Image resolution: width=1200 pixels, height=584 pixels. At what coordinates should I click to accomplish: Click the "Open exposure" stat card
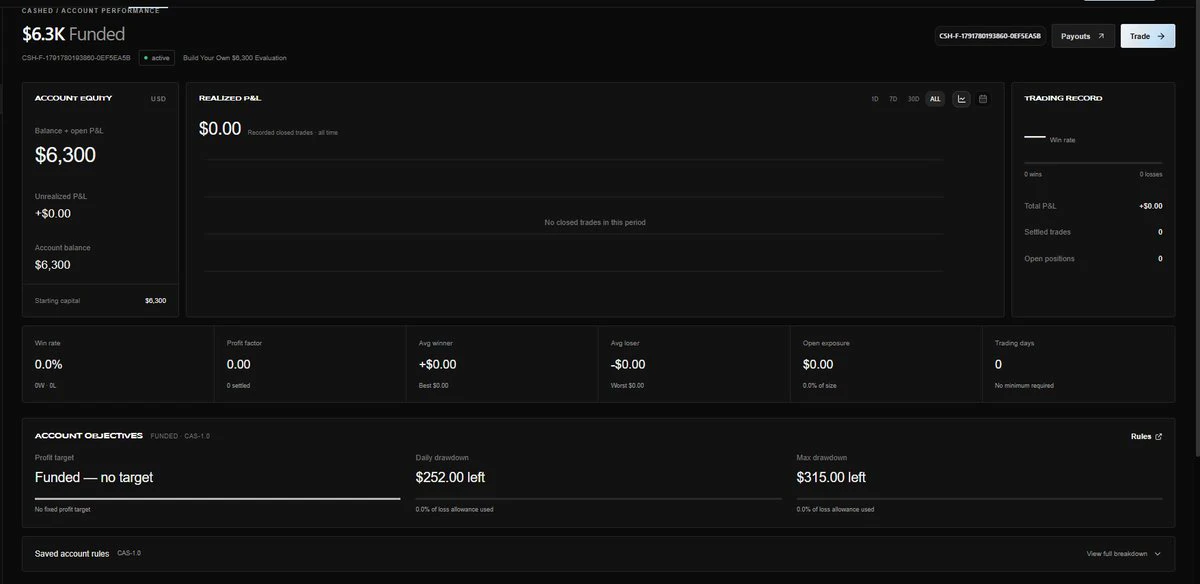pos(886,364)
